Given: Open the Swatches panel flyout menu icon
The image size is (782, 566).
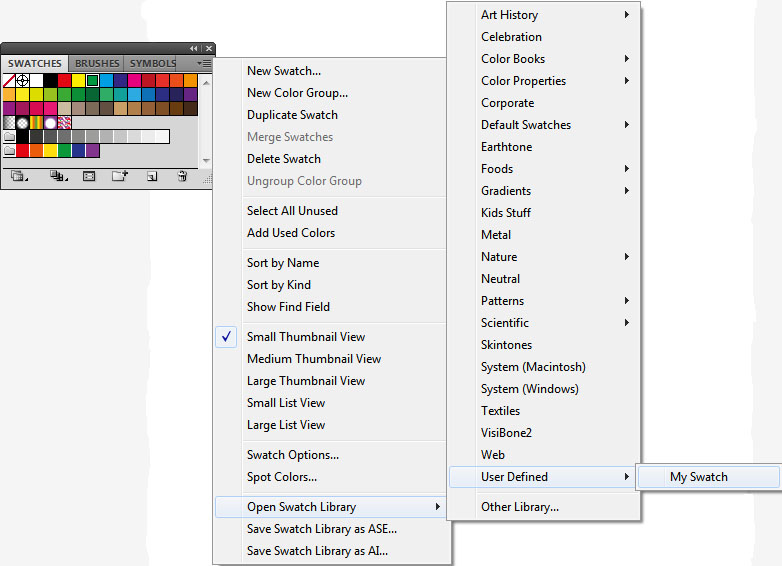Looking at the screenshot, I should [205, 63].
